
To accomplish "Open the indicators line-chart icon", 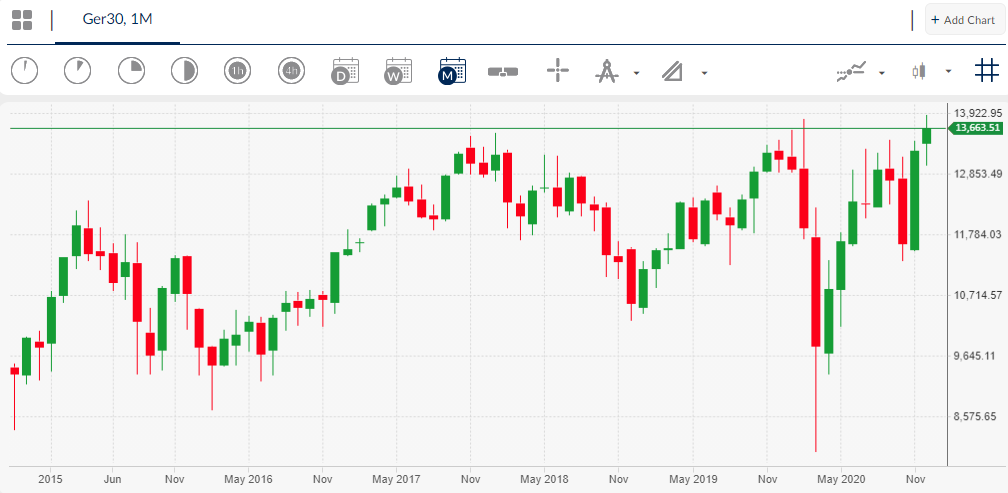I will (x=852, y=71).
